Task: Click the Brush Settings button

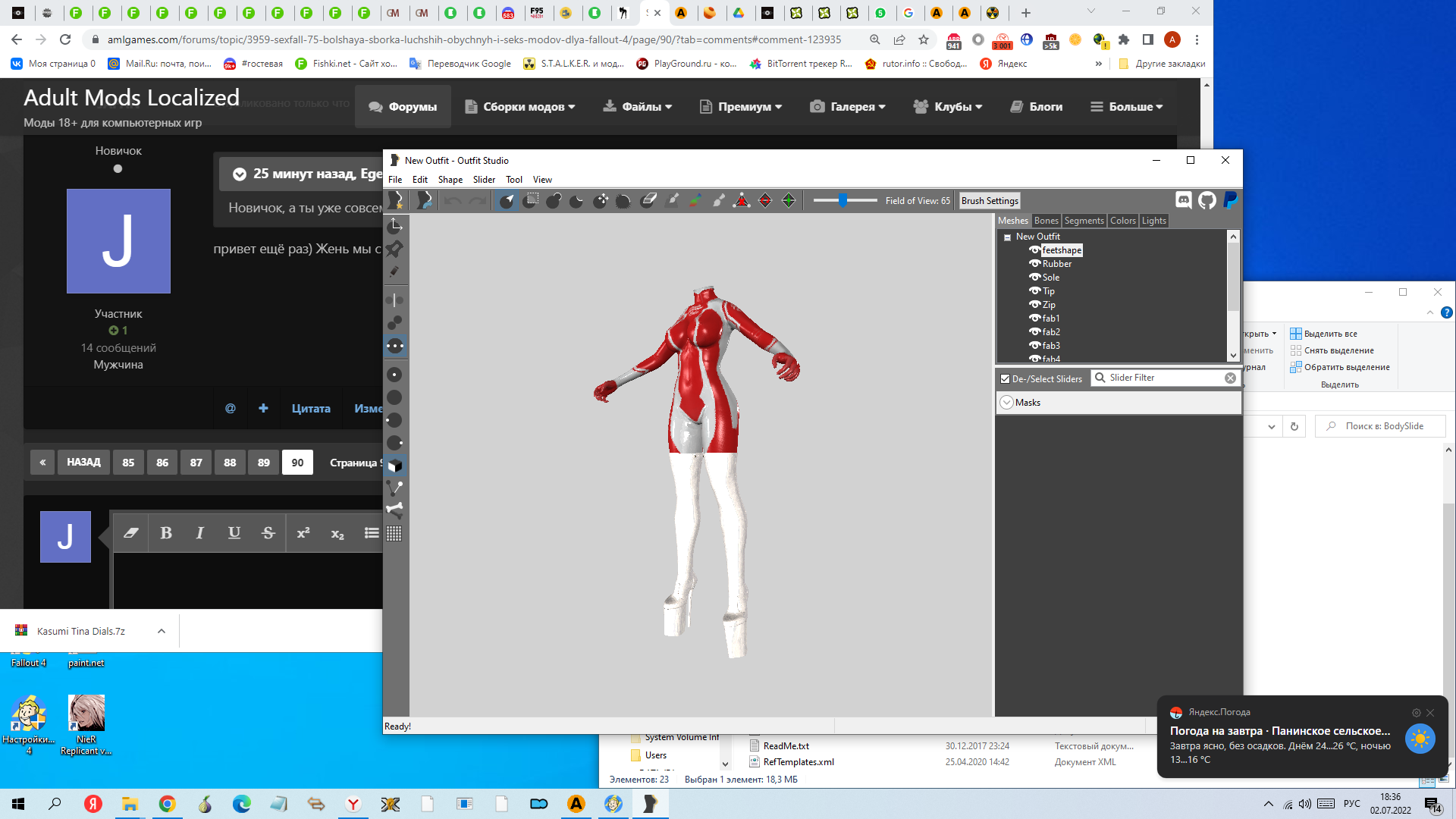Action: [x=989, y=201]
